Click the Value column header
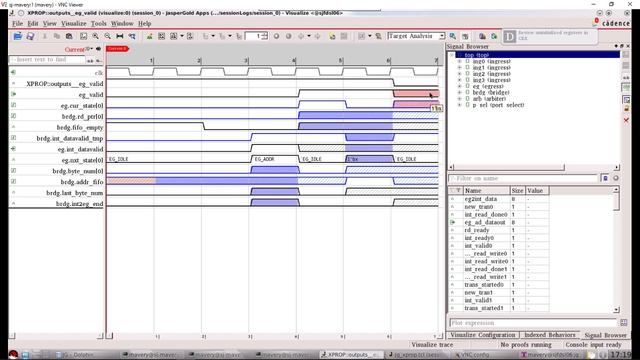This screenshot has width=640, height=360. coord(537,191)
